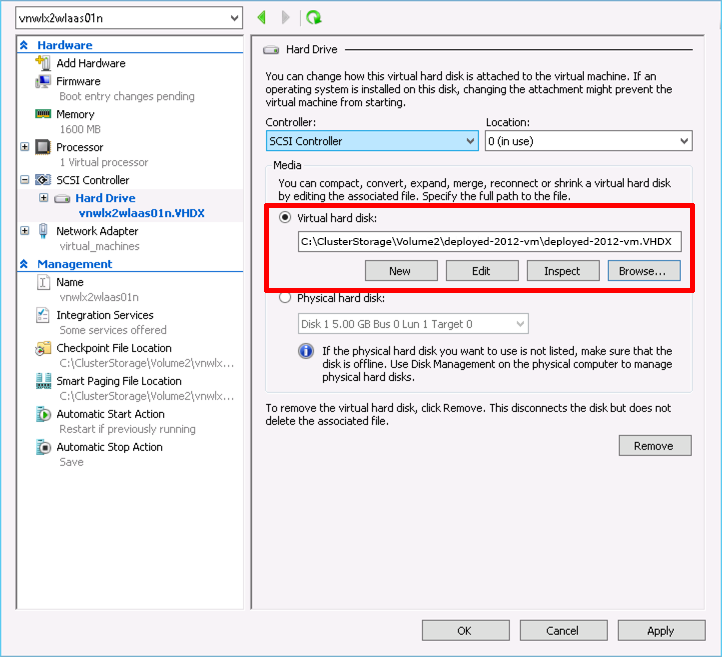Select Add Hardware in the tree
This screenshot has width=722, height=657.
(91, 63)
